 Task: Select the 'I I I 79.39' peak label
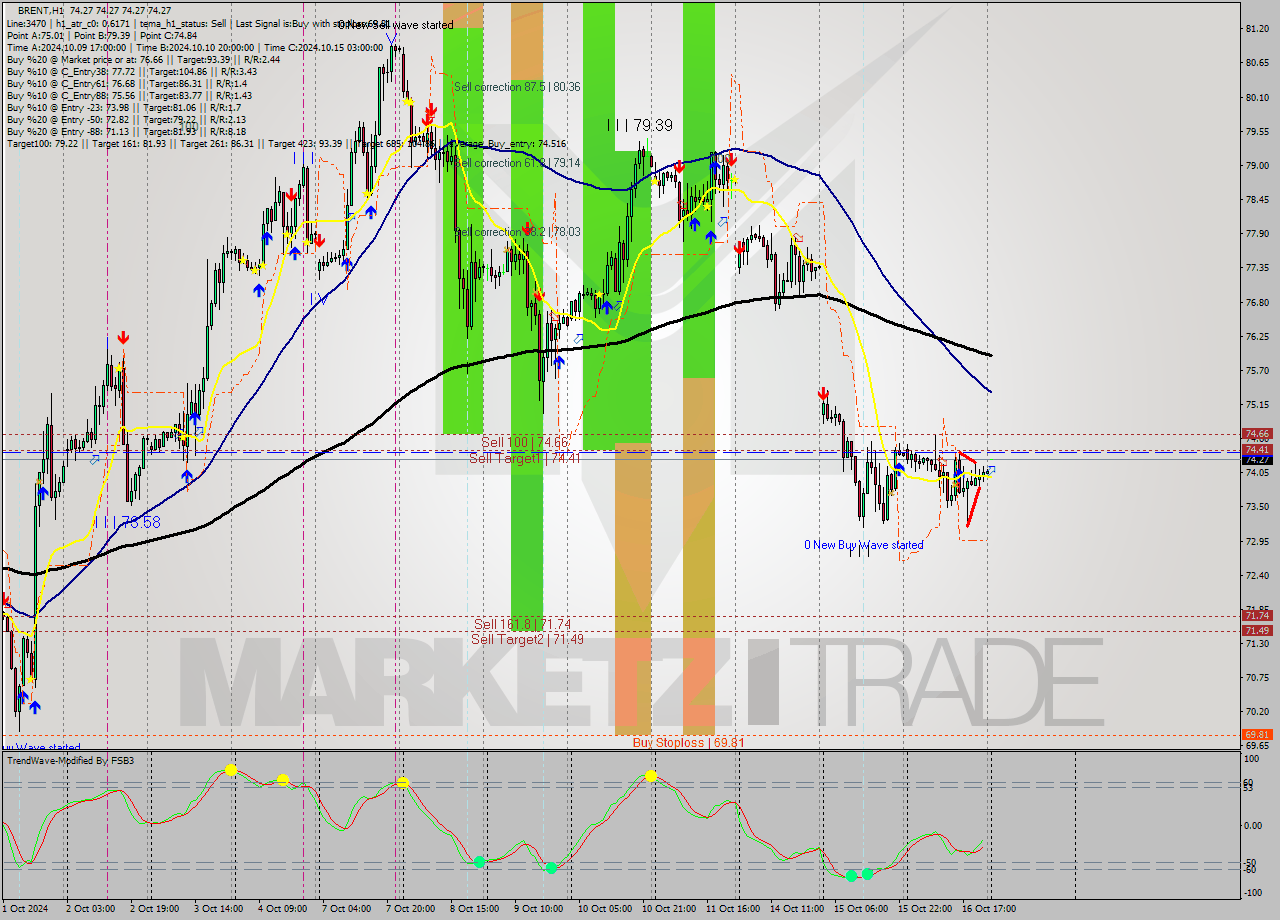point(640,125)
